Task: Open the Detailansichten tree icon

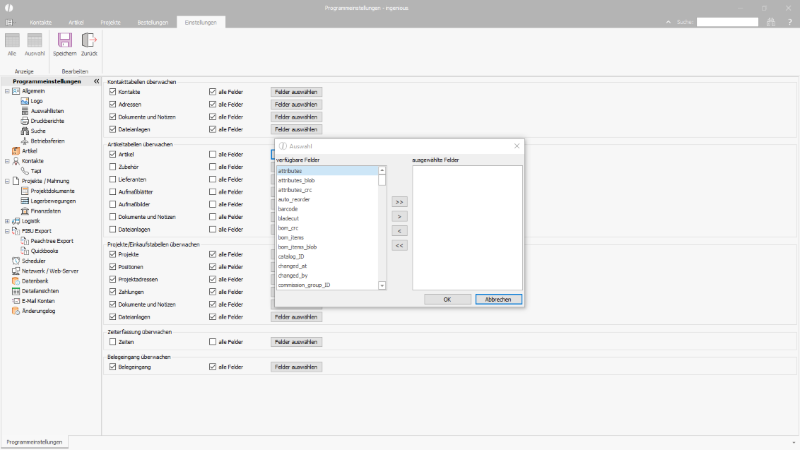Action: pos(16,291)
